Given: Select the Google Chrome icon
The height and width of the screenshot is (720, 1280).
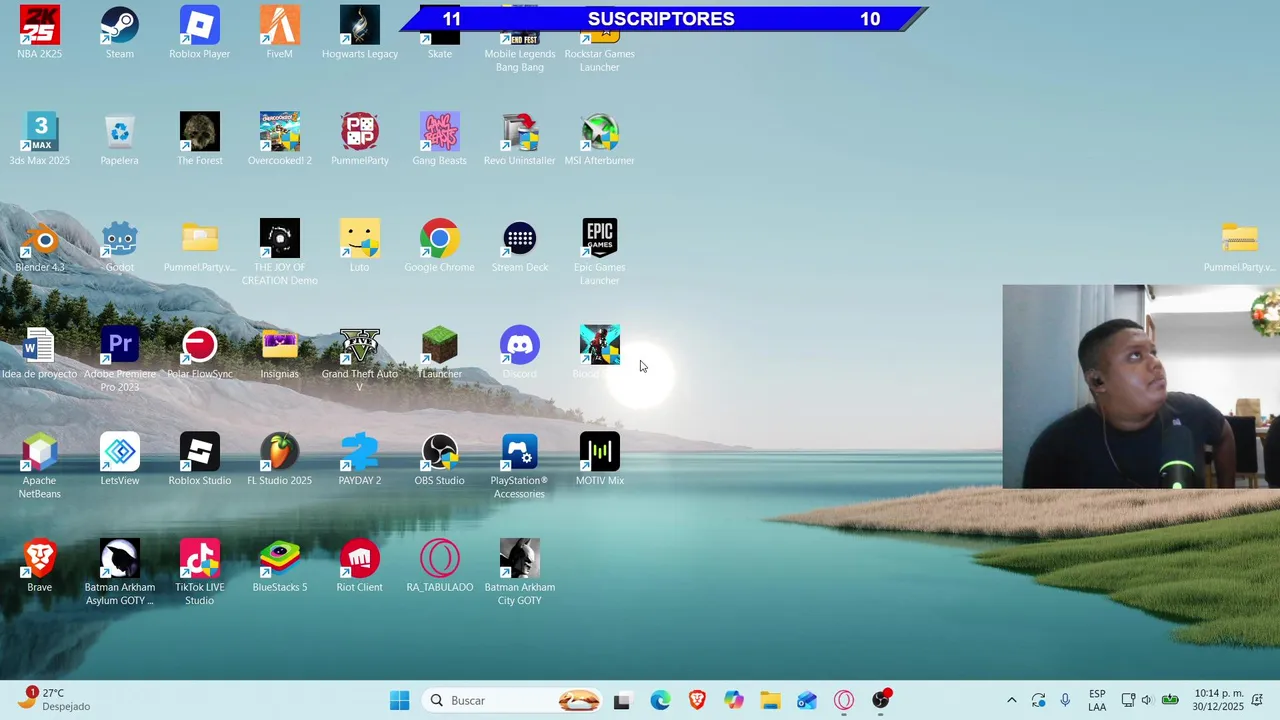Looking at the screenshot, I should click(x=440, y=240).
